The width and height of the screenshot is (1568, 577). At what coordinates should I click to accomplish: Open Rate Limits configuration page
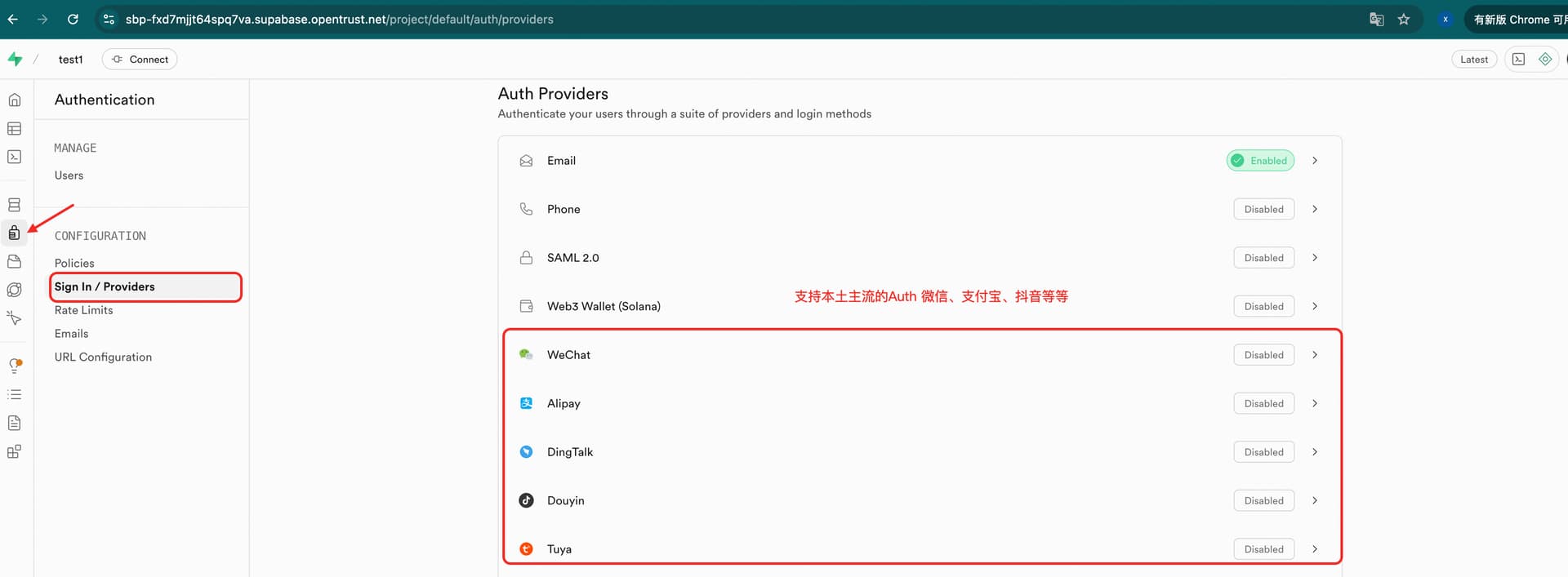[83, 310]
